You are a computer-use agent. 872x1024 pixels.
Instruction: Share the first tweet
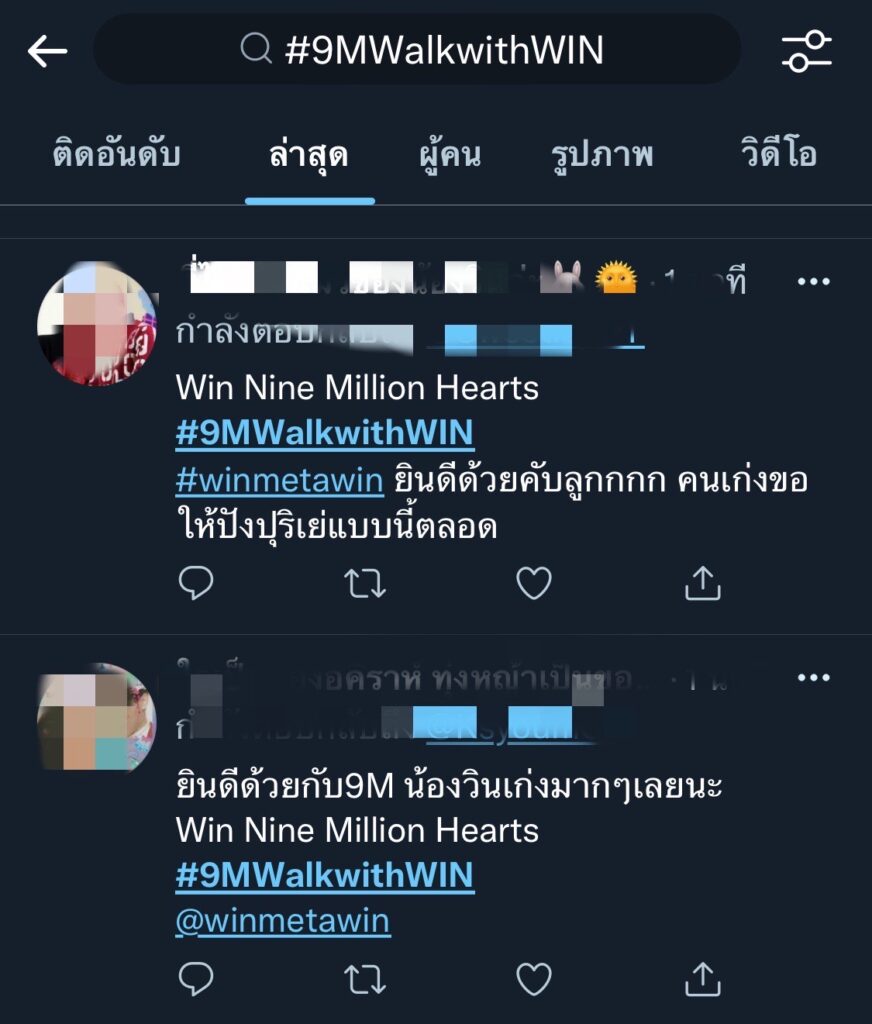pos(702,583)
